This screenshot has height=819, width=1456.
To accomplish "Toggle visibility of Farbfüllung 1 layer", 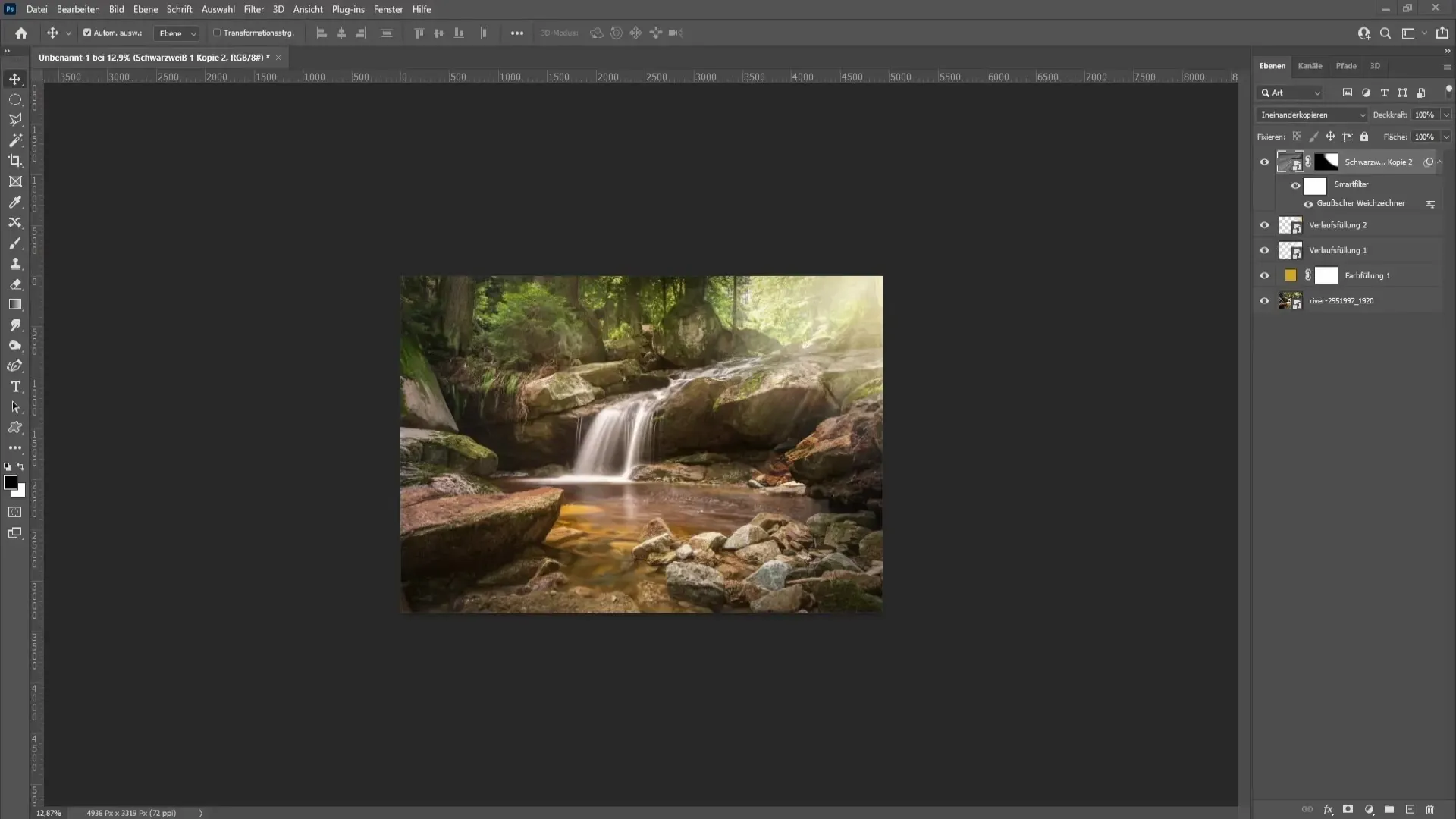I will pyautogui.click(x=1265, y=275).
